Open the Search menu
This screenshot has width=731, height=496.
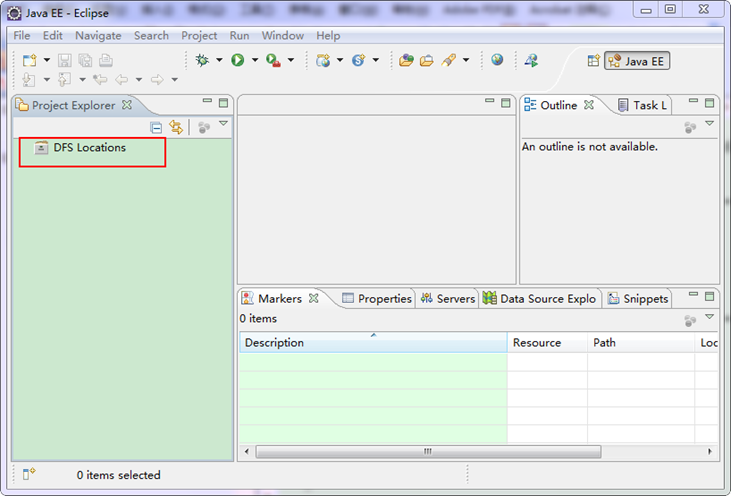click(151, 36)
